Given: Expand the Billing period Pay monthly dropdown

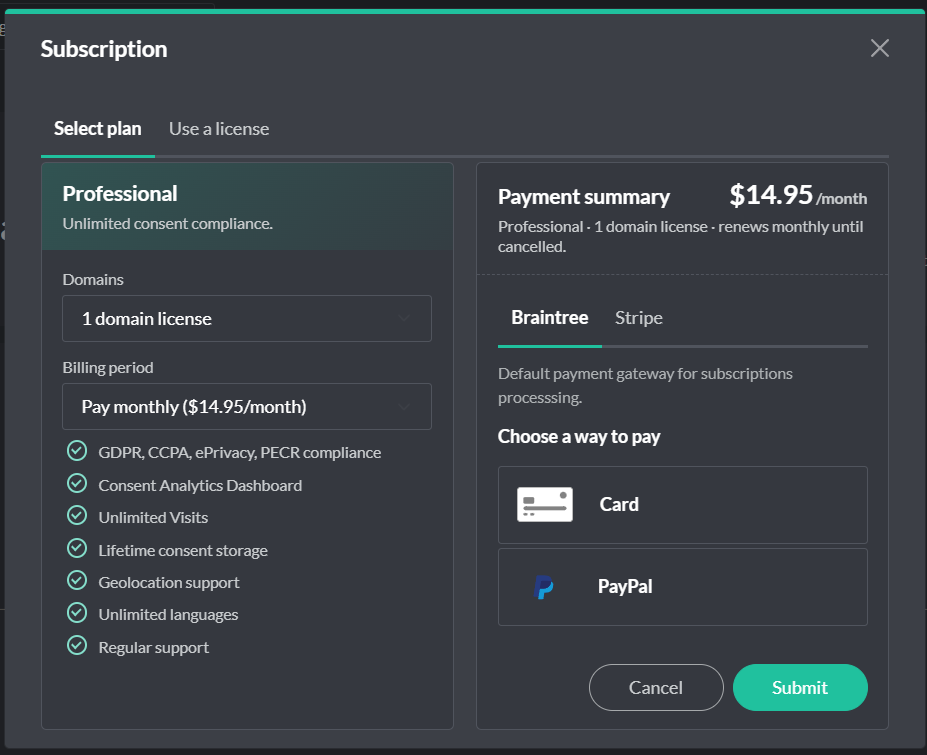Looking at the screenshot, I should coord(247,407).
